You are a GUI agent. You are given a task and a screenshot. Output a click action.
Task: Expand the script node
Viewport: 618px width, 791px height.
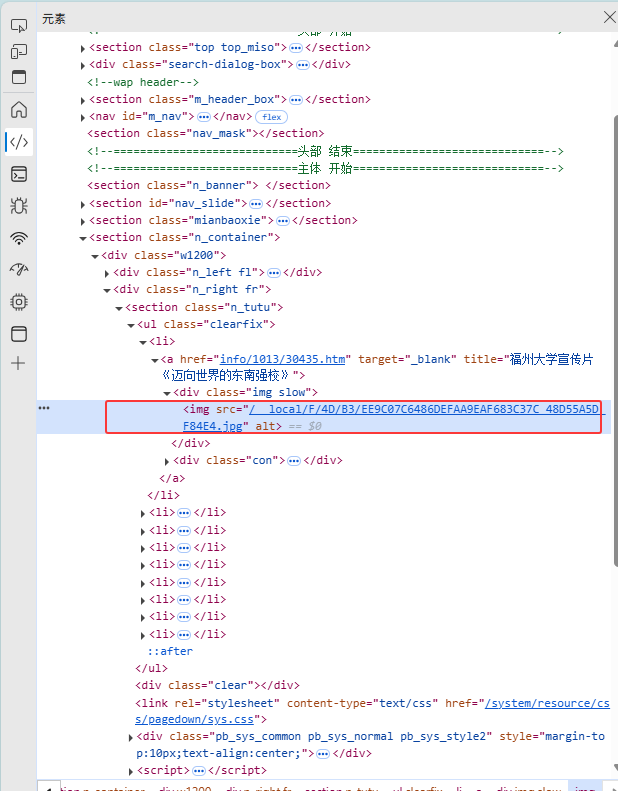[x=131, y=771]
